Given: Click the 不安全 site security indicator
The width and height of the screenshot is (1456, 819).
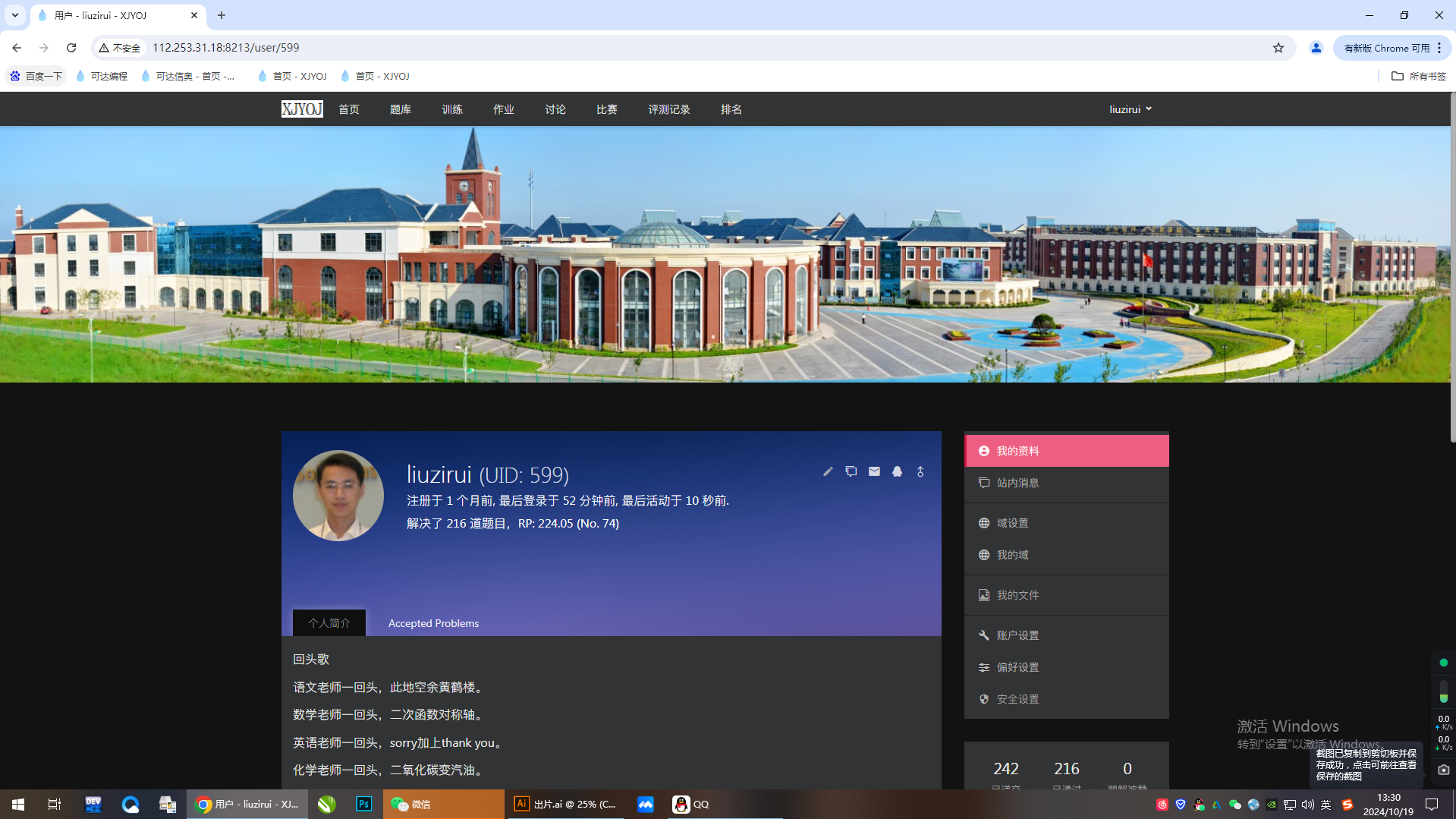Looking at the screenshot, I should coord(120,48).
